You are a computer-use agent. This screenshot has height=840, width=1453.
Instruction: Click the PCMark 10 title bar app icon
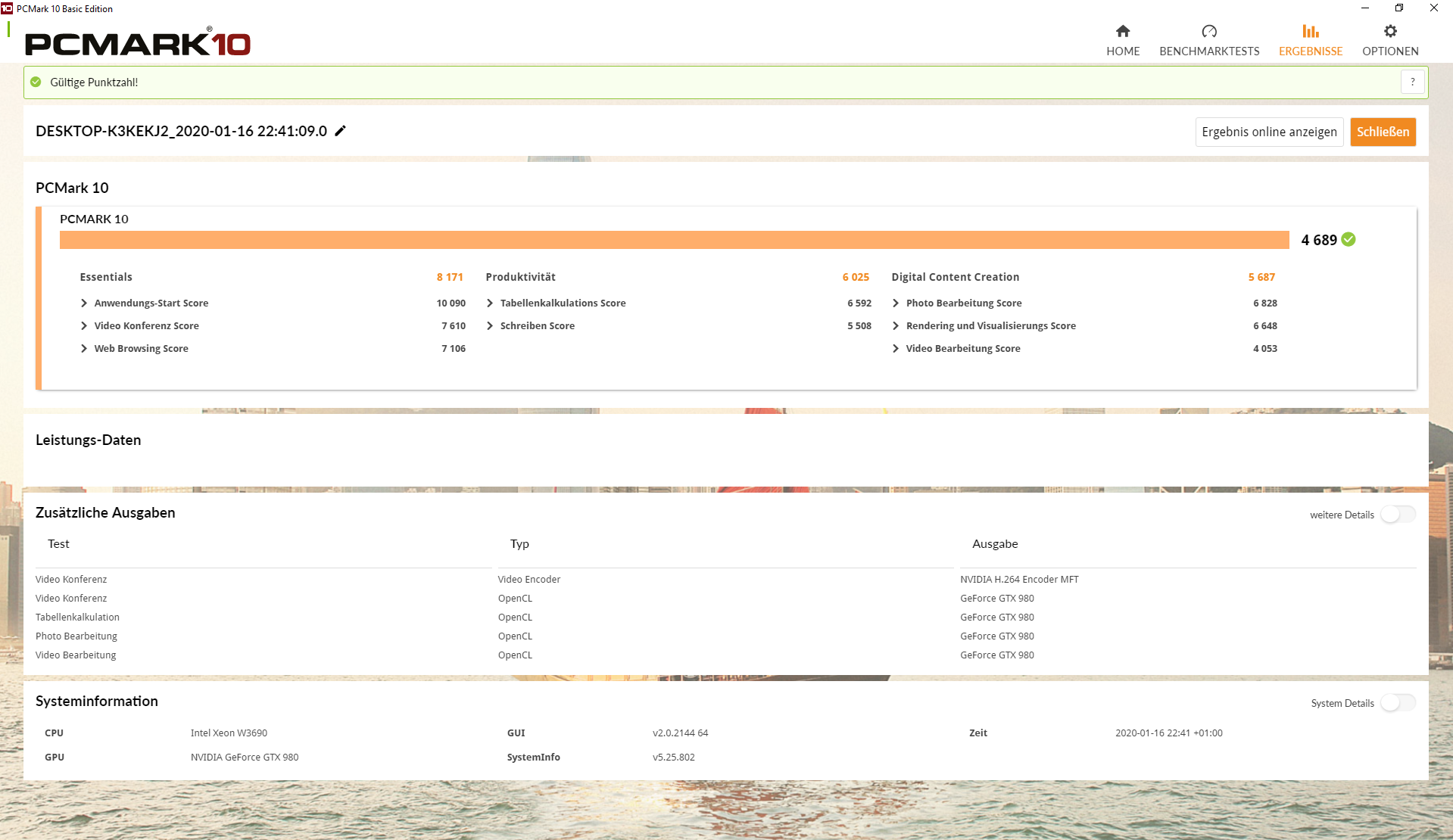pyautogui.click(x=7, y=8)
